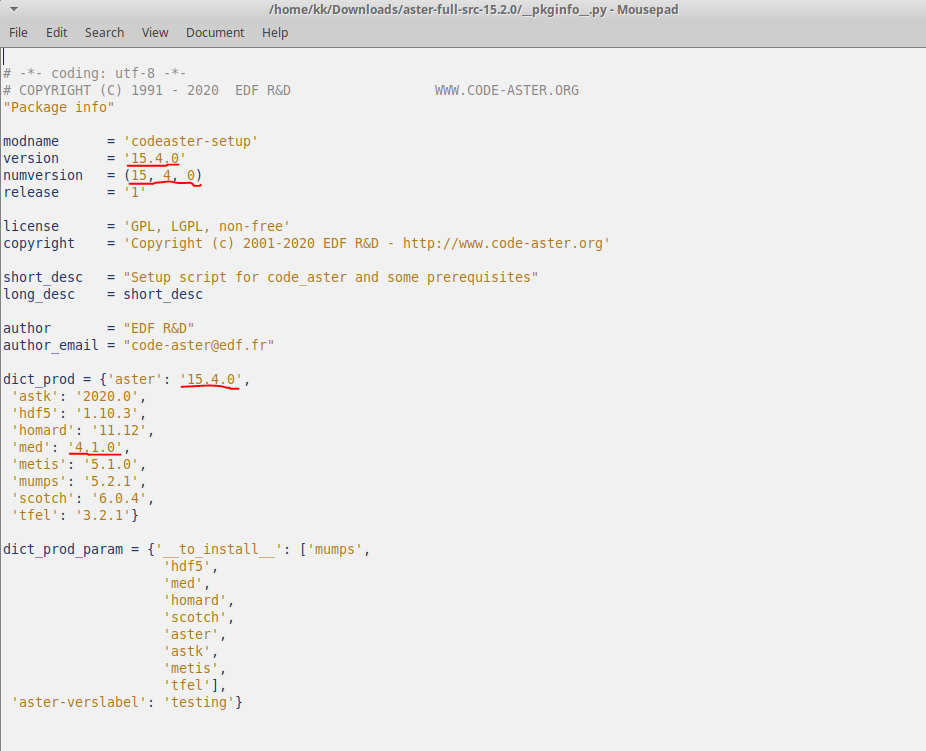Click the med version '4.1.0'

95,447
